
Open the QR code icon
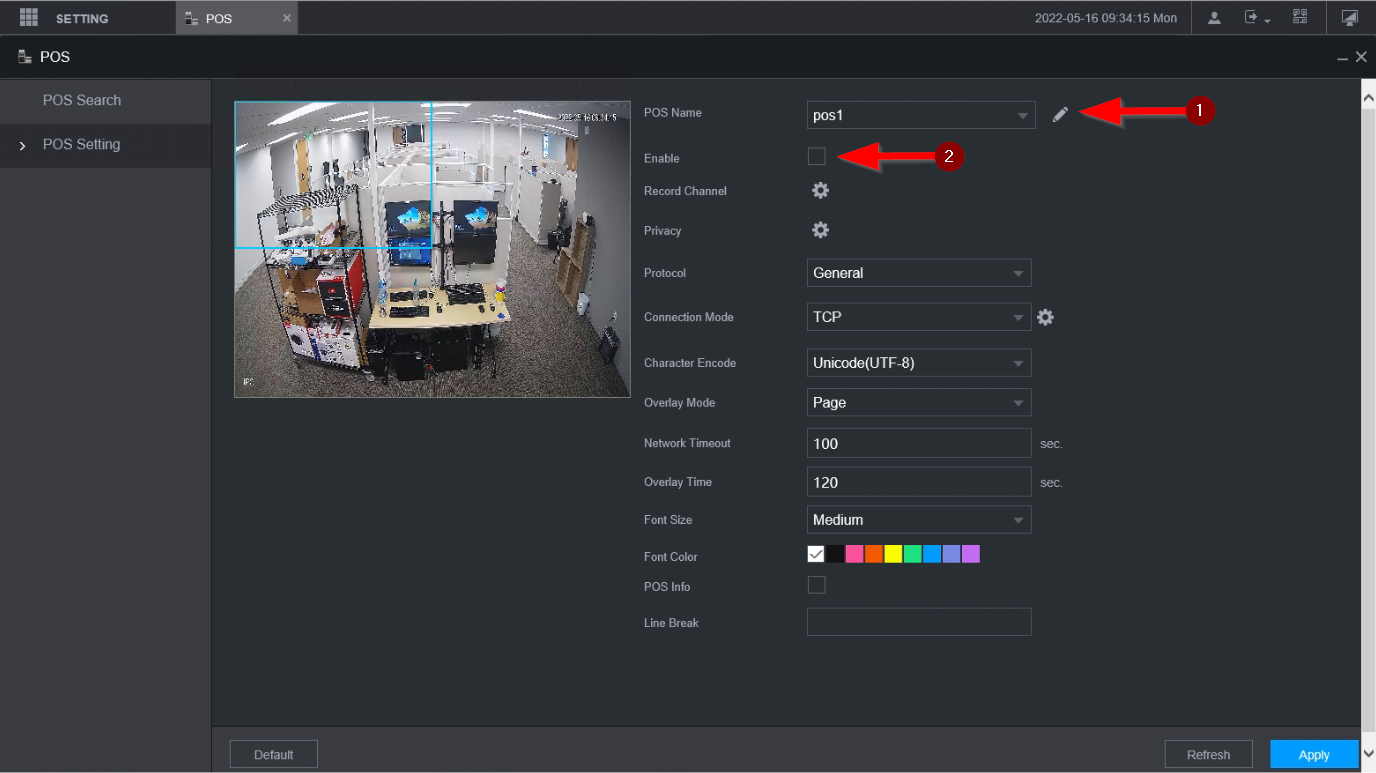pyautogui.click(x=1299, y=18)
